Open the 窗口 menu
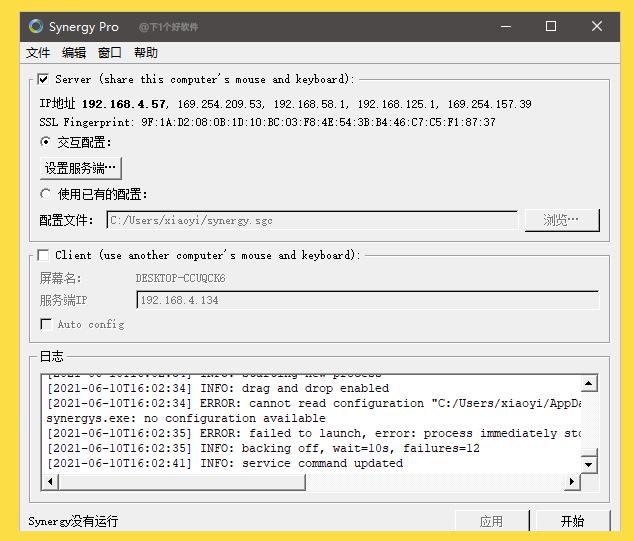 coord(110,53)
